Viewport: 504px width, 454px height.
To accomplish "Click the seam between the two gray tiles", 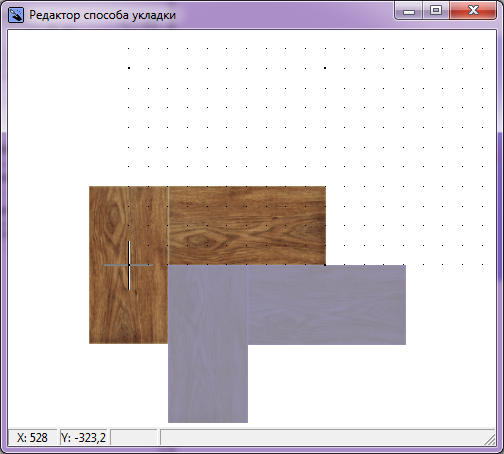I will [248, 305].
